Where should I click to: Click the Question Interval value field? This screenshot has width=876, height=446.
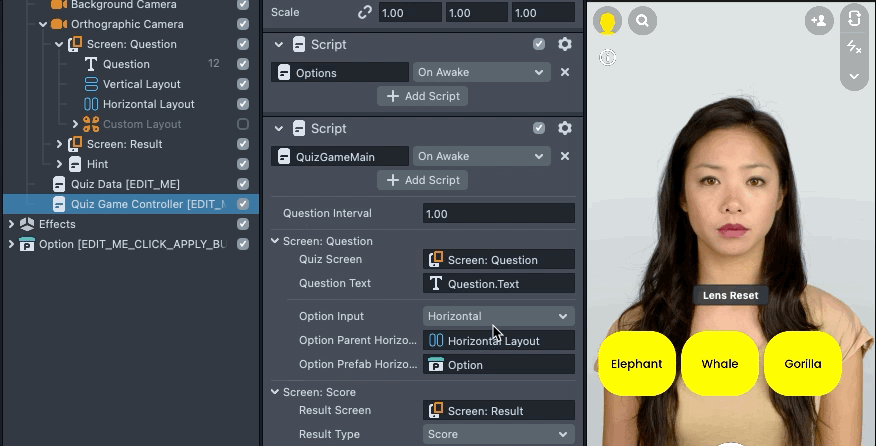point(498,213)
